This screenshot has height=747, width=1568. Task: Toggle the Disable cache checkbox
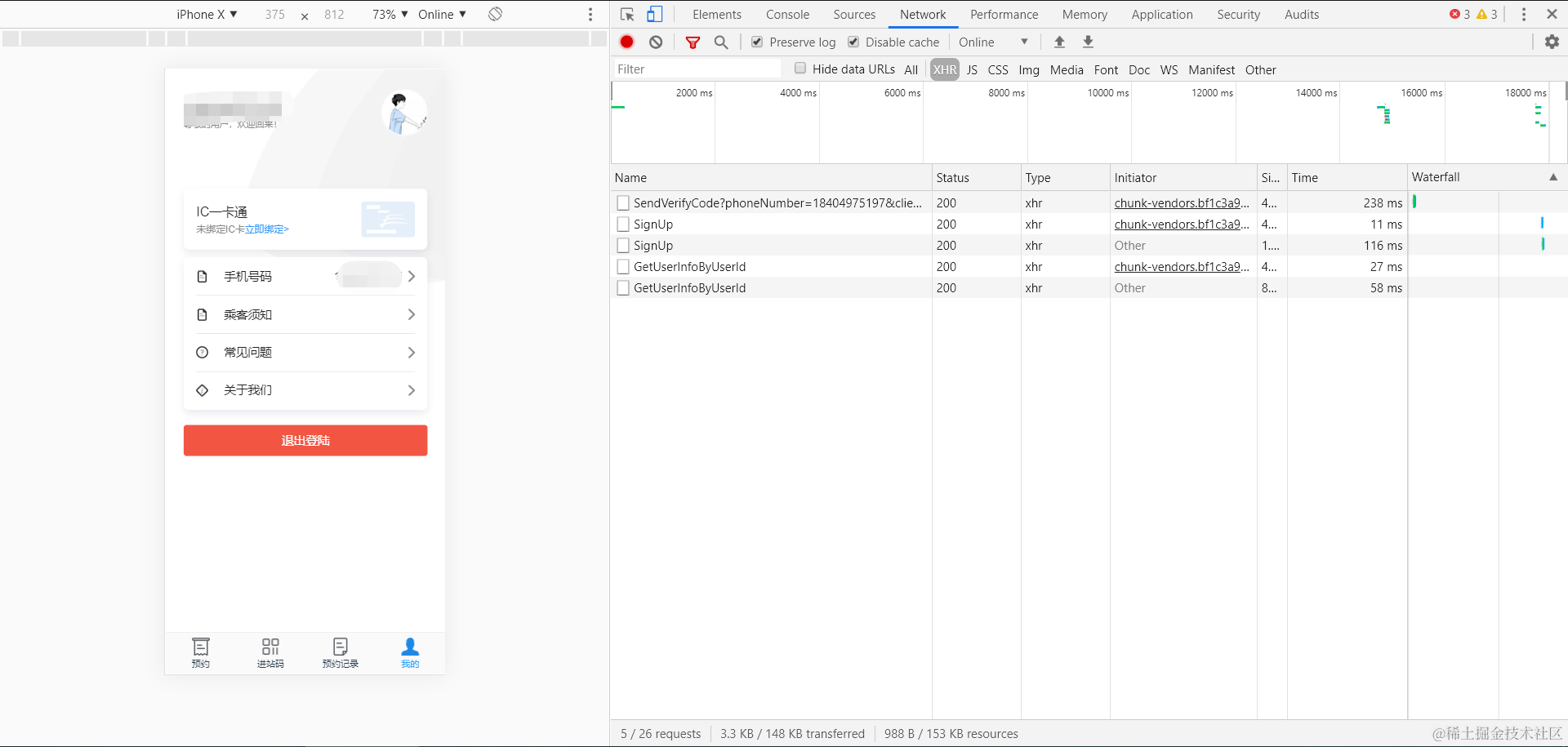click(x=853, y=42)
